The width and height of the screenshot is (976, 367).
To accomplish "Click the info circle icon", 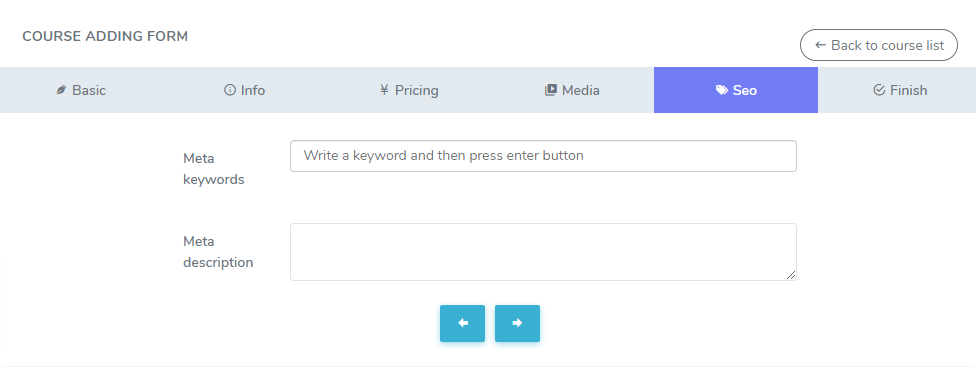I will click(230, 90).
